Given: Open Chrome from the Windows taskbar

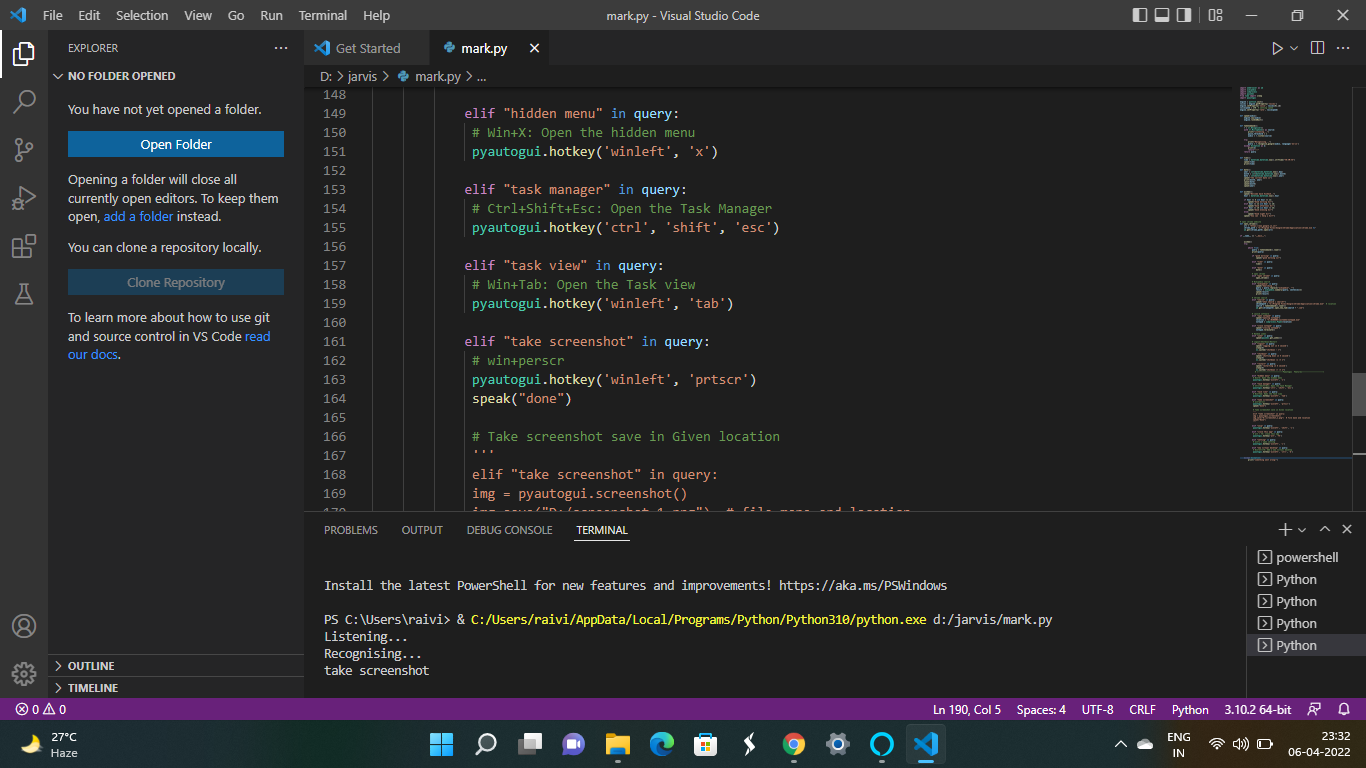Looking at the screenshot, I should (x=794, y=744).
